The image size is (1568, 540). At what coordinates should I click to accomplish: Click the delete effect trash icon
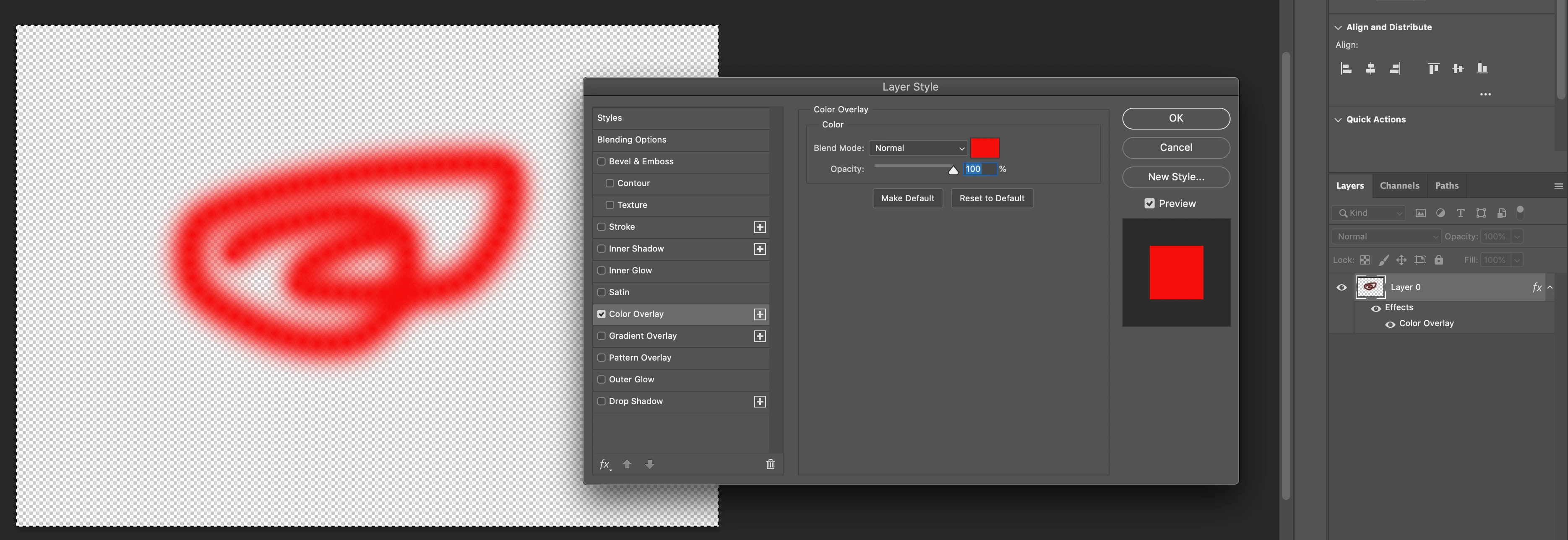click(x=770, y=464)
